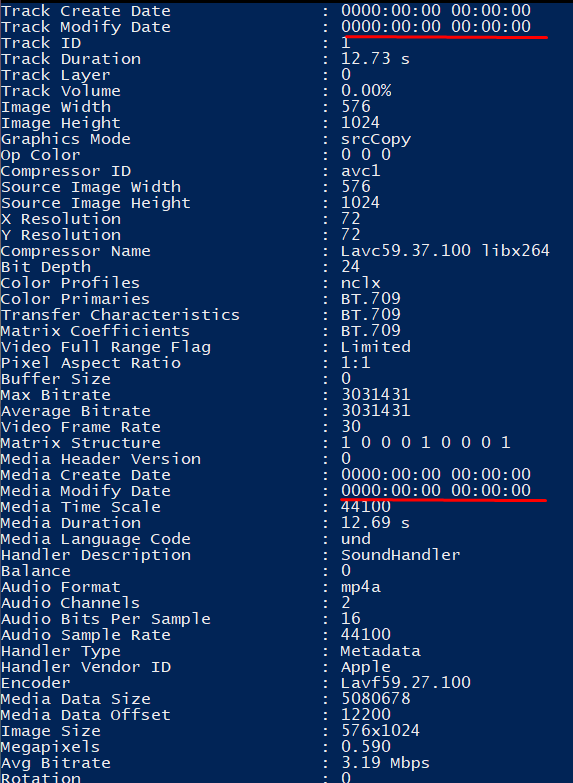Click the underlined Media Modify Date value

[x=436, y=490]
